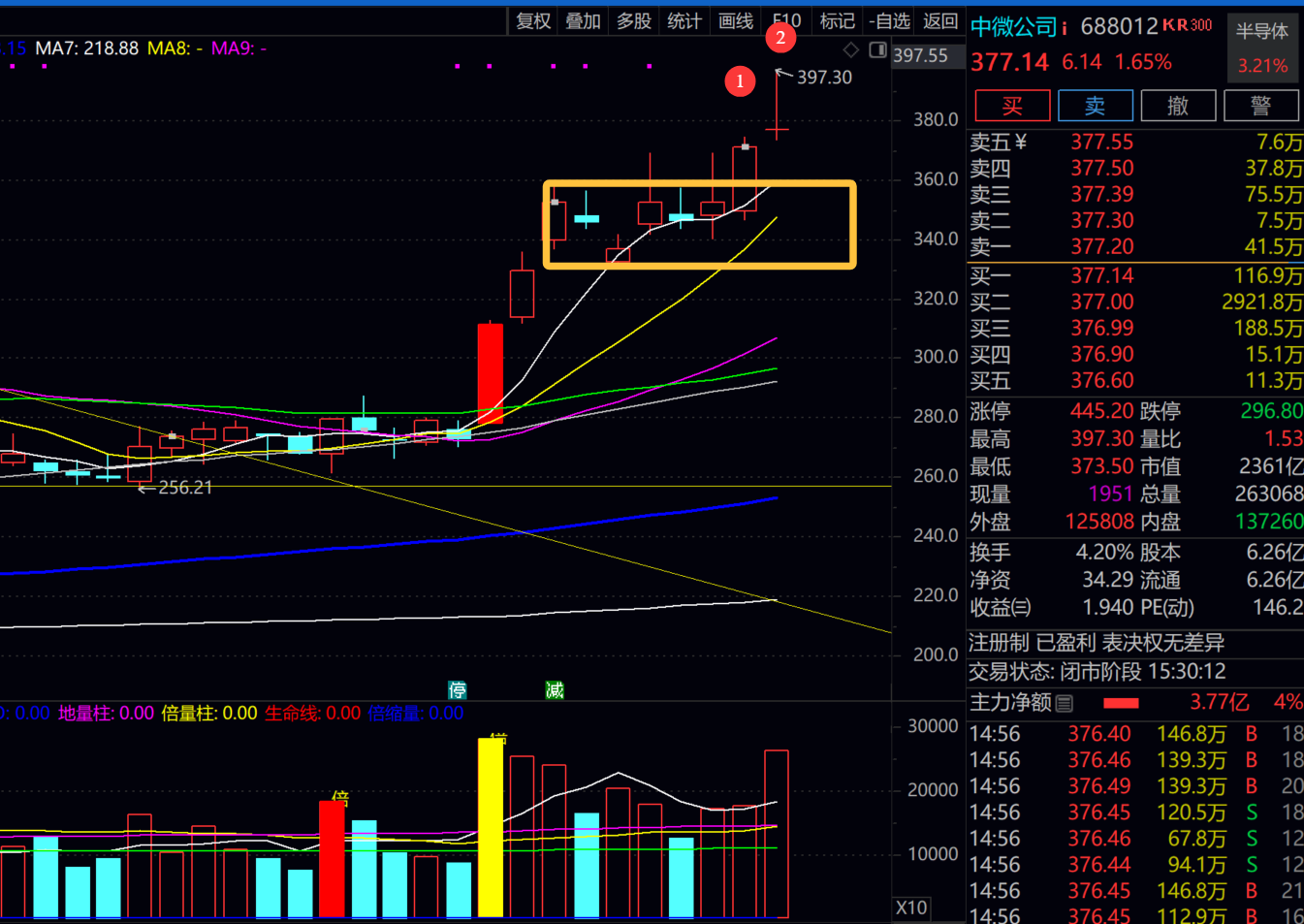The image size is (1304, 924).
Task: Toggle the side panel icon beside 397.55
Action: [877, 49]
